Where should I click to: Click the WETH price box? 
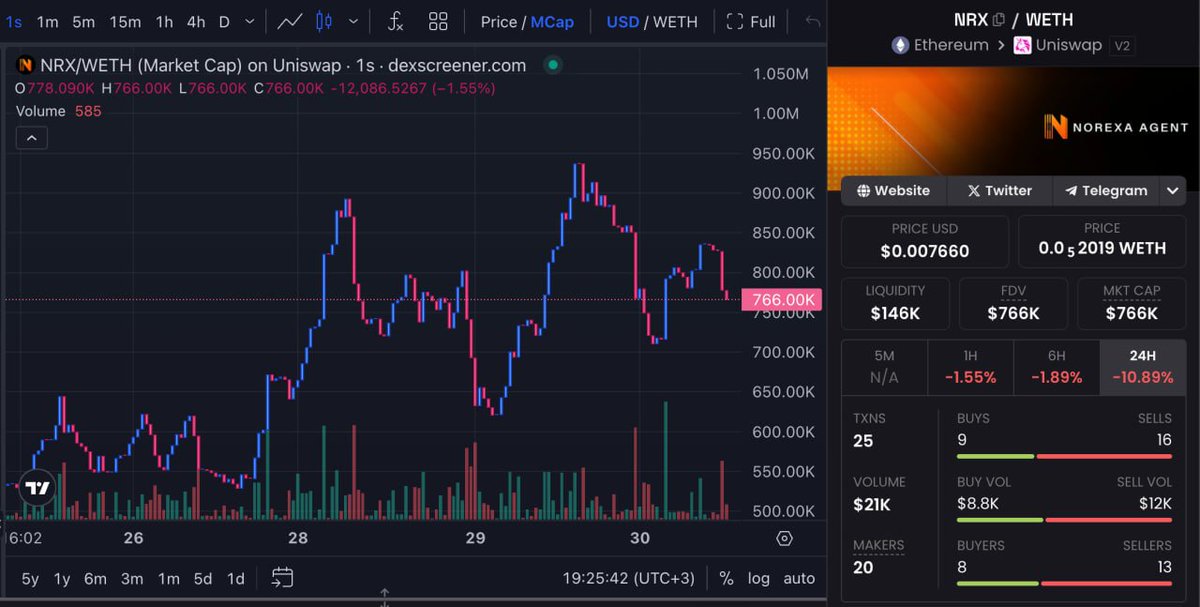point(1102,241)
